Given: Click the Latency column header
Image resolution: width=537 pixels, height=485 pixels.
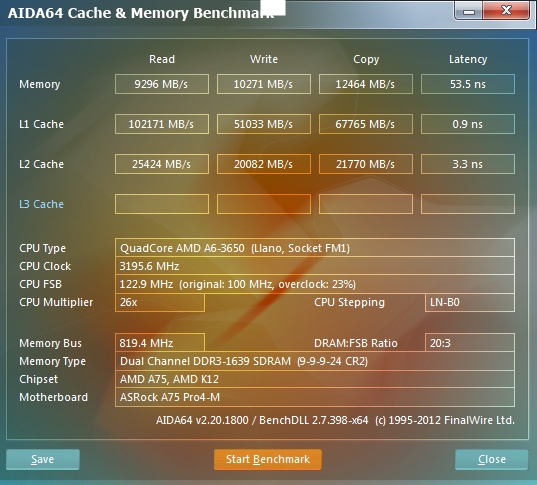Looking at the screenshot, I should pos(468,60).
